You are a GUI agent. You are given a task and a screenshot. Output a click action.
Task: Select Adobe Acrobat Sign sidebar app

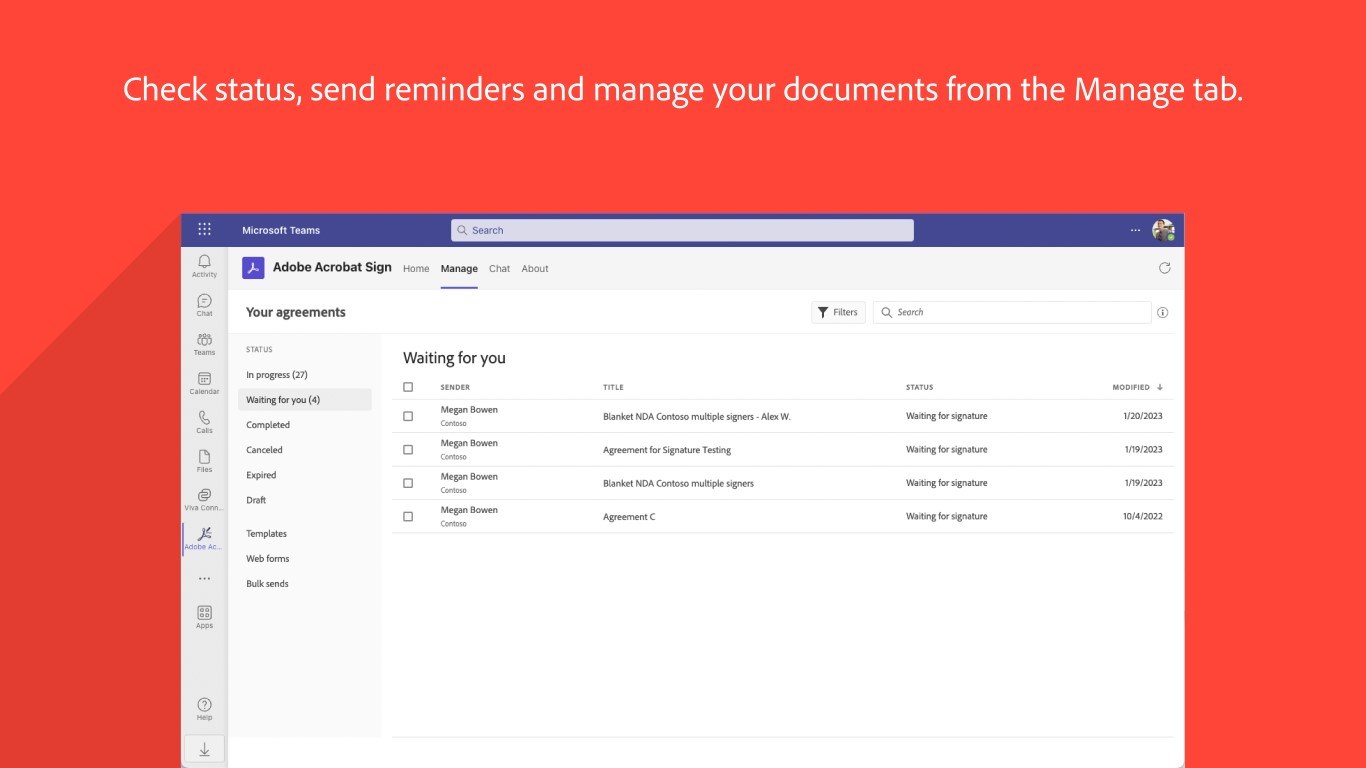pos(204,539)
